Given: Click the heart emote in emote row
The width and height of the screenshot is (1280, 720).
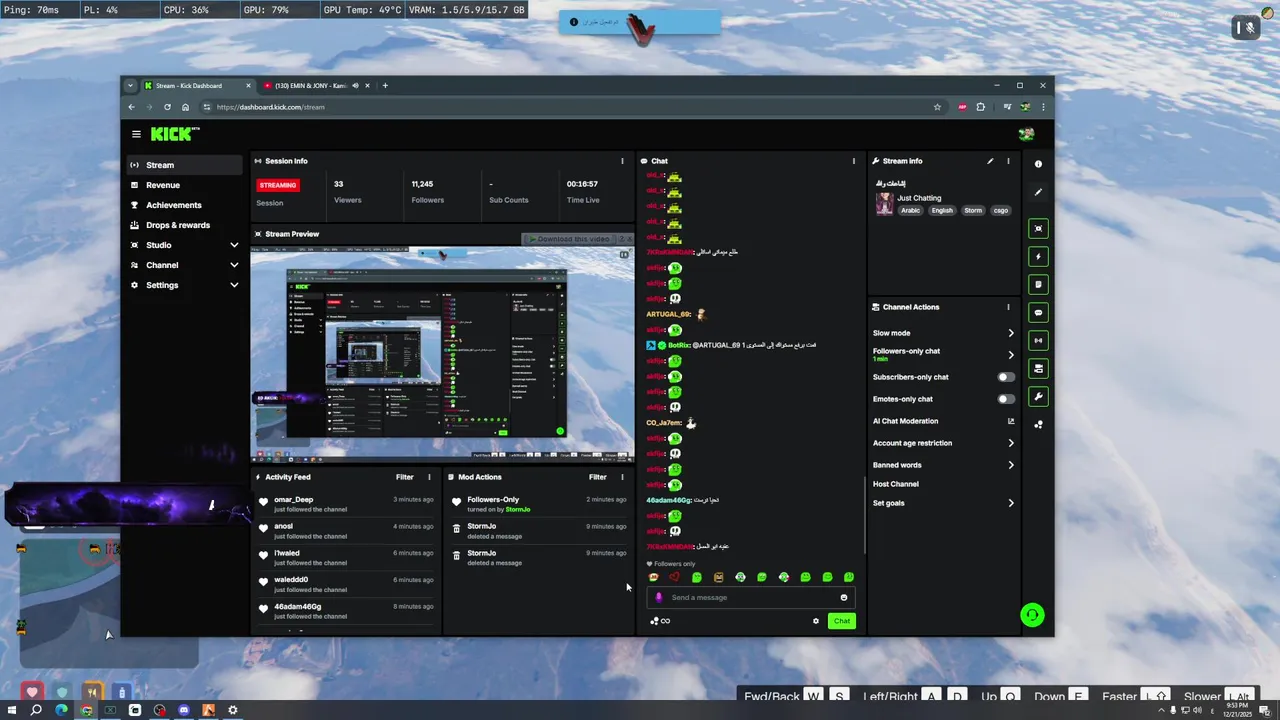Looking at the screenshot, I should (x=675, y=577).
